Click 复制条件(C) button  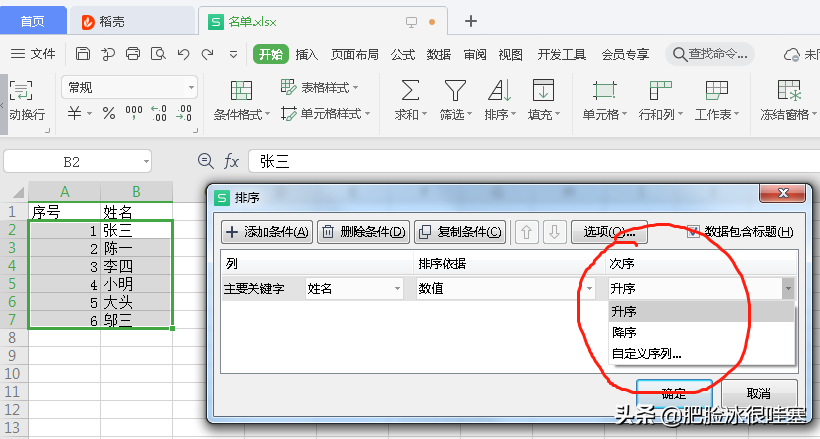coord(460,232)
